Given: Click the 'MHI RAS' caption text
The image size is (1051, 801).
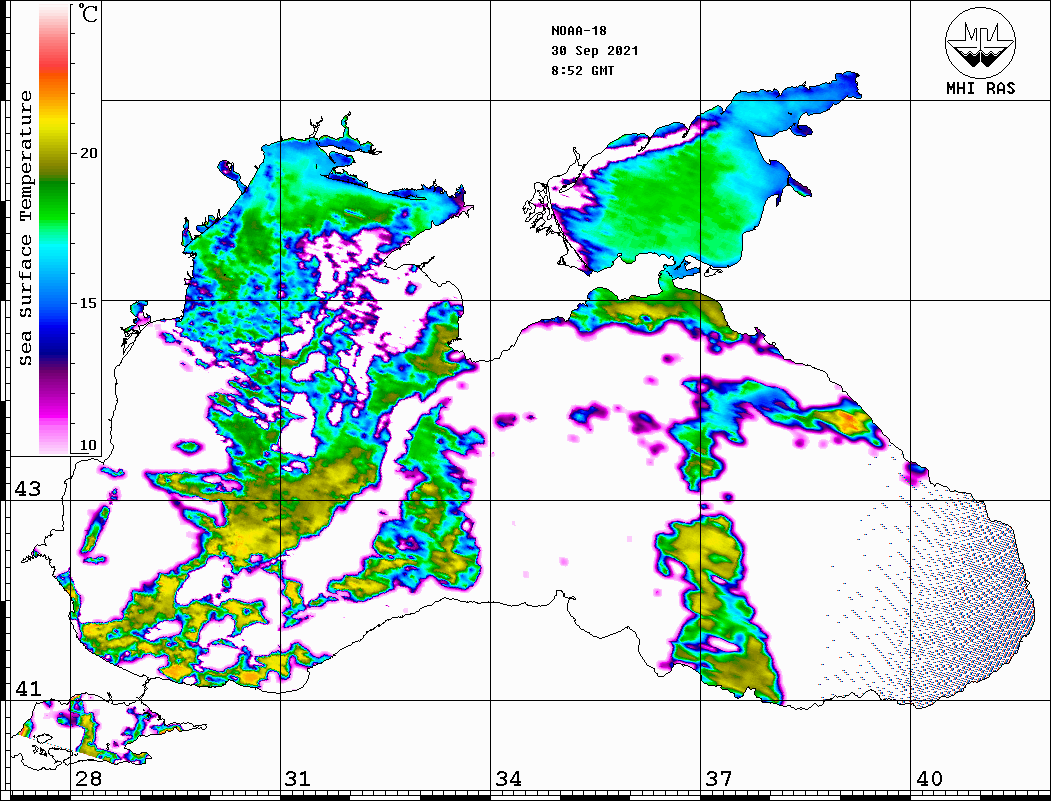Looking at the screenshot, I should click(x=980, y=88).
